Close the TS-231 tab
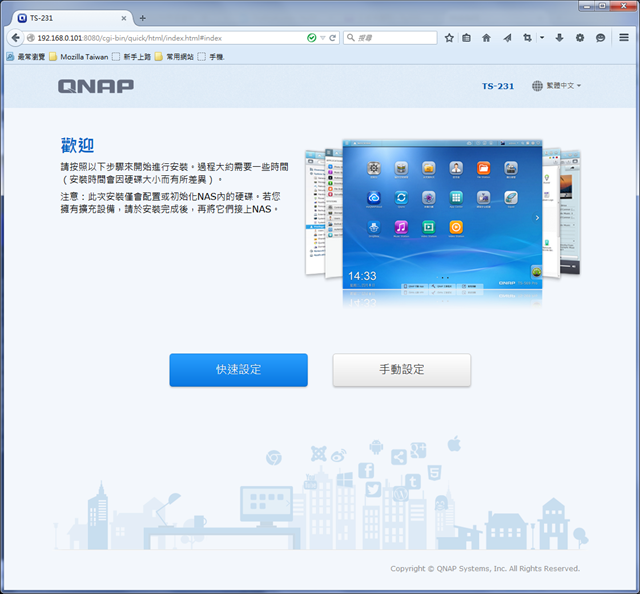Viewport: 640px width, 594px height. tap(124, 18)
